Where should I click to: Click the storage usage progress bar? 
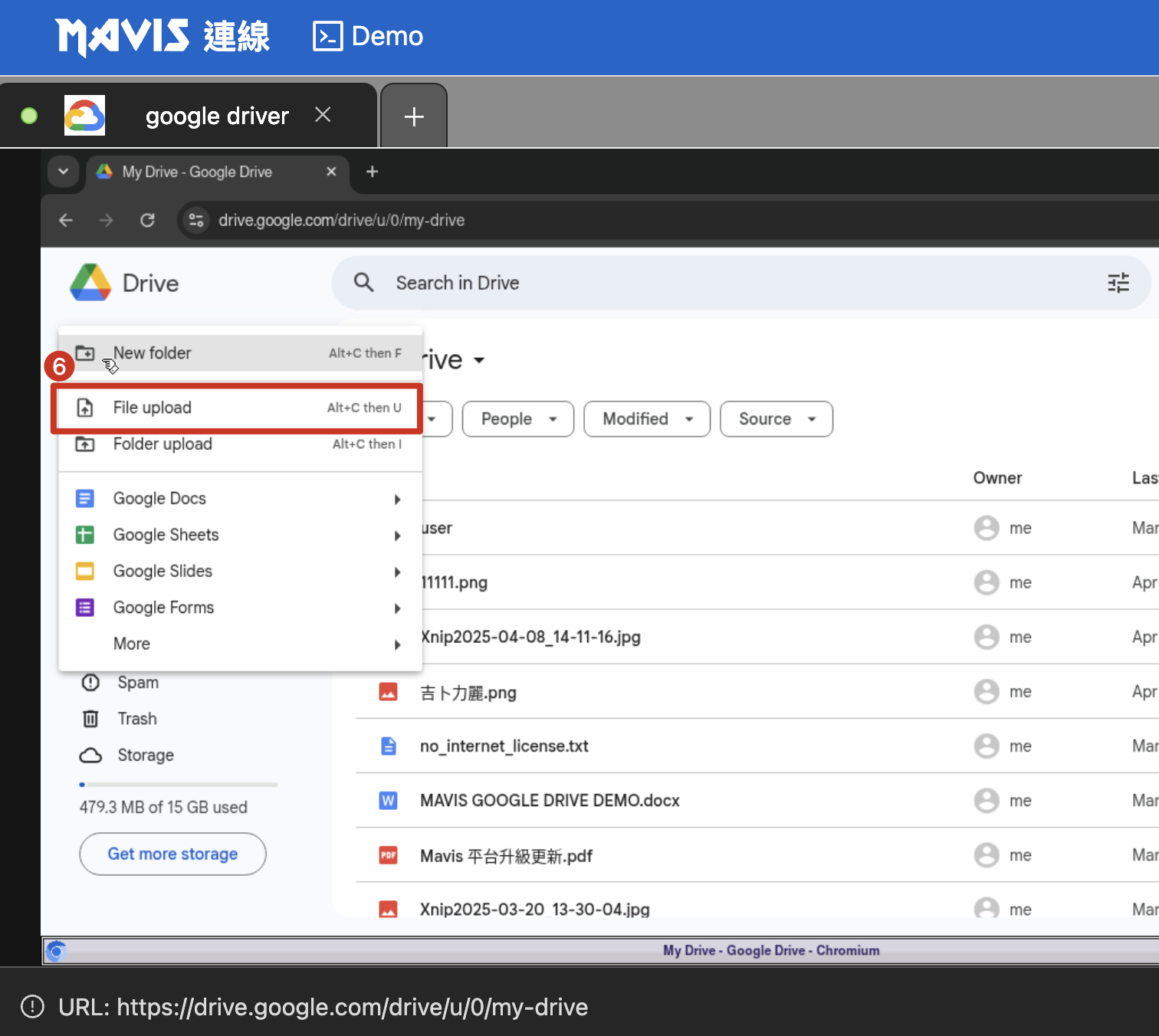pos(178,785)
